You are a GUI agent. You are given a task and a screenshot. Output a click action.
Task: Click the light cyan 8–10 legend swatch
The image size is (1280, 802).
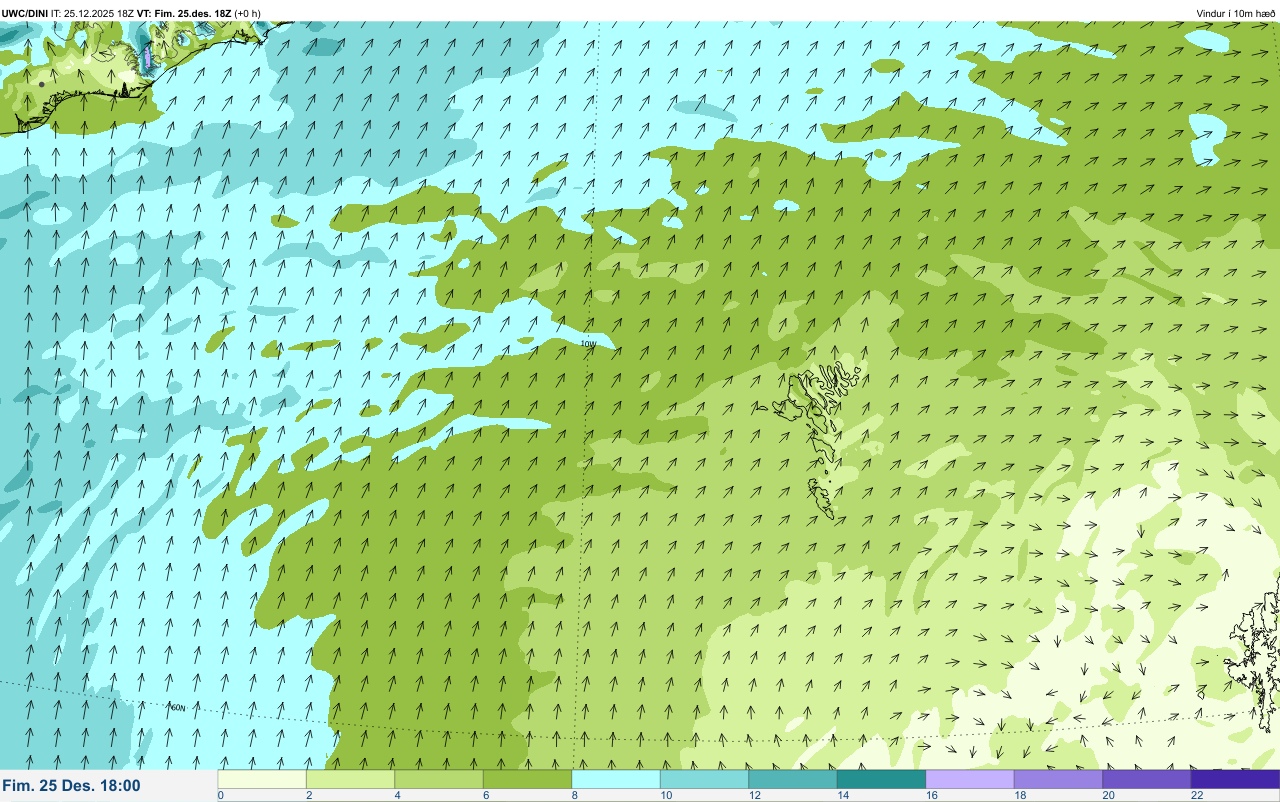click(x=616, y=779)
